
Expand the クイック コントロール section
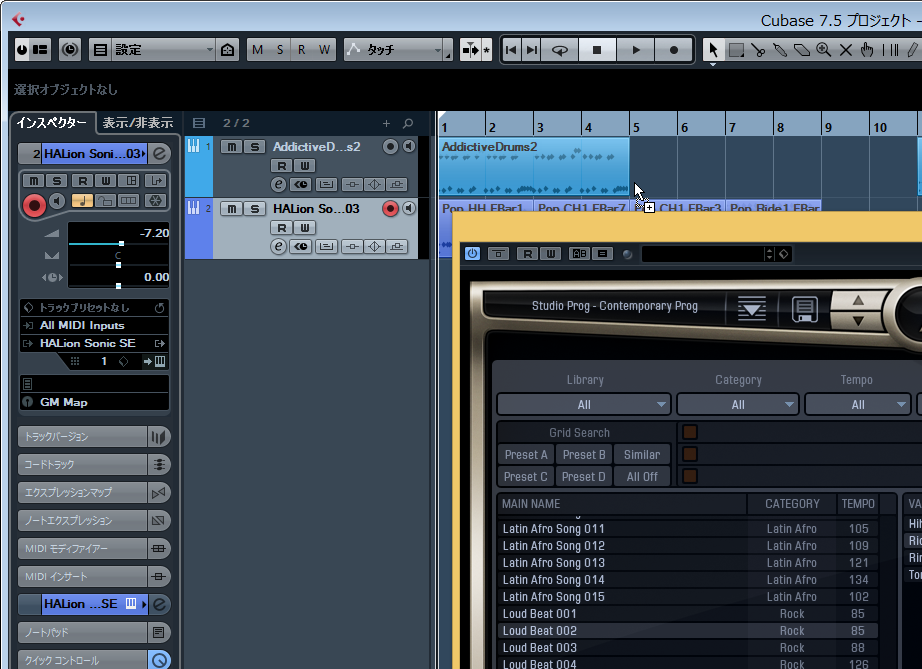[x=83, y=660]
